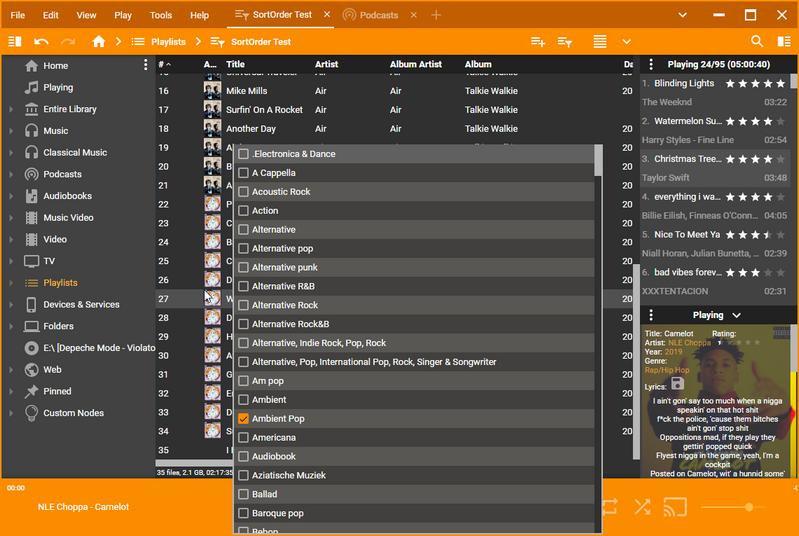
Task: Switch to the Podcasts tab
Action: (x=370, y=15)
